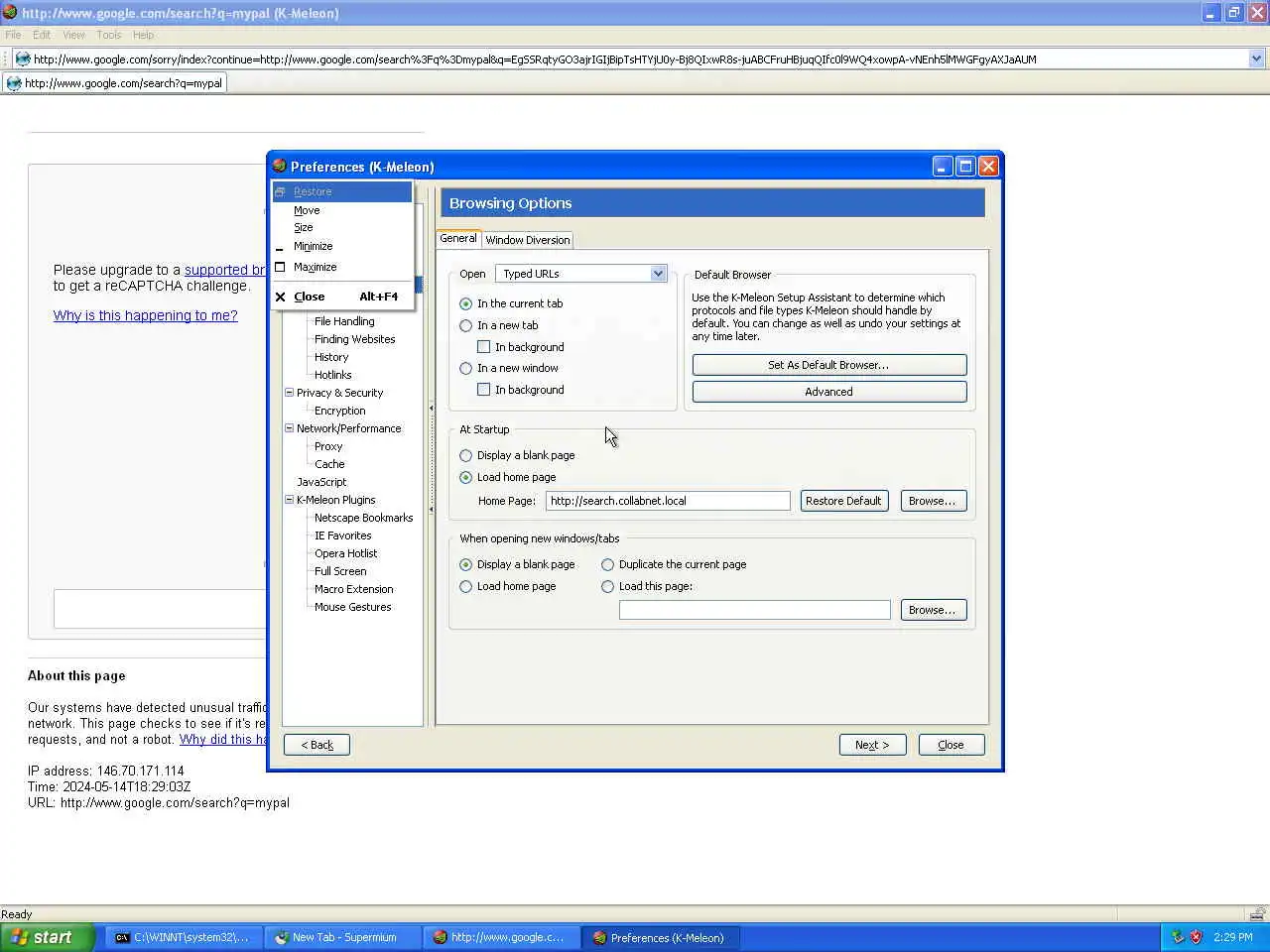Select History in preferences tree

(331, 357)
